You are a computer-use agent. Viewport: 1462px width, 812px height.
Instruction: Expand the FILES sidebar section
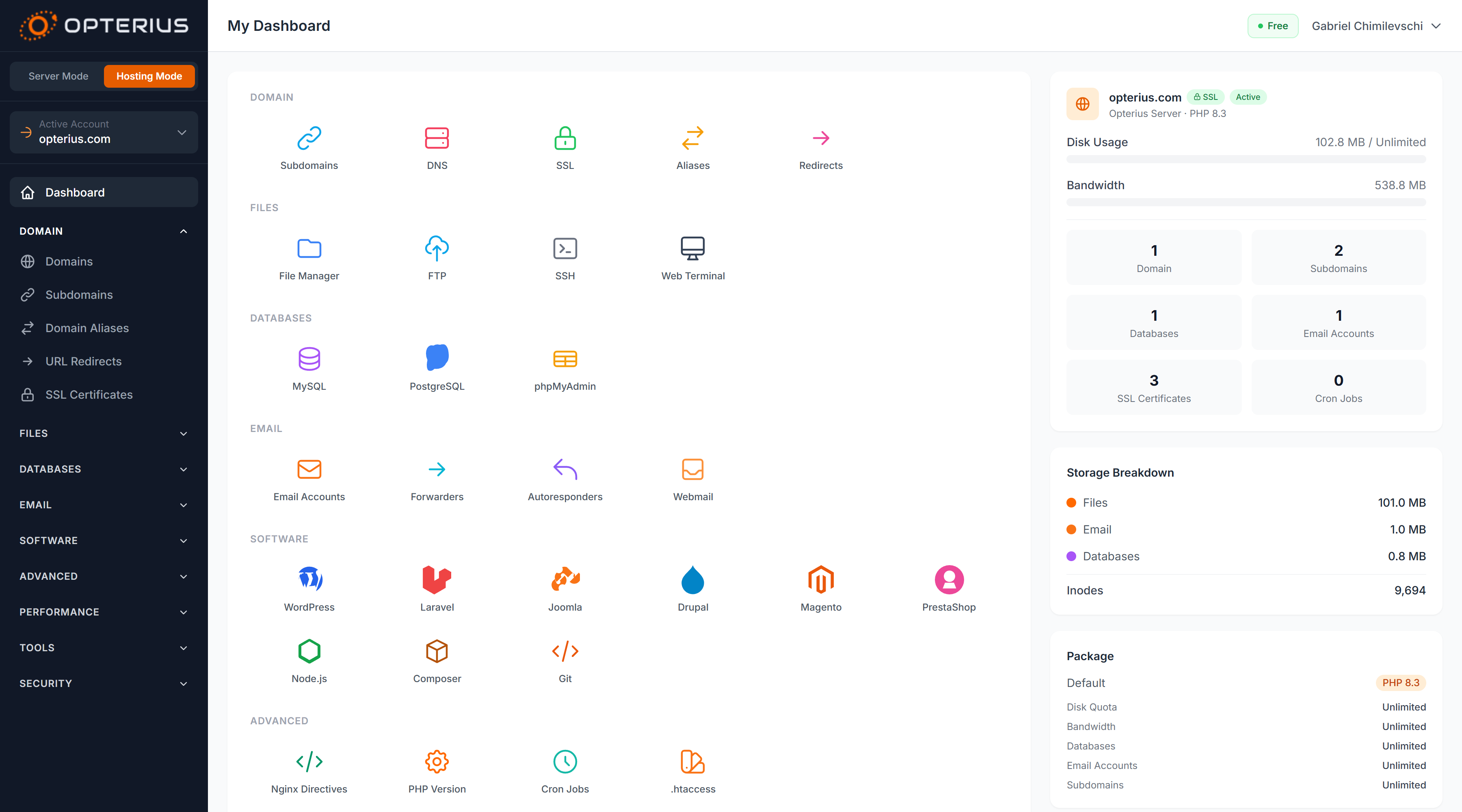104,434
